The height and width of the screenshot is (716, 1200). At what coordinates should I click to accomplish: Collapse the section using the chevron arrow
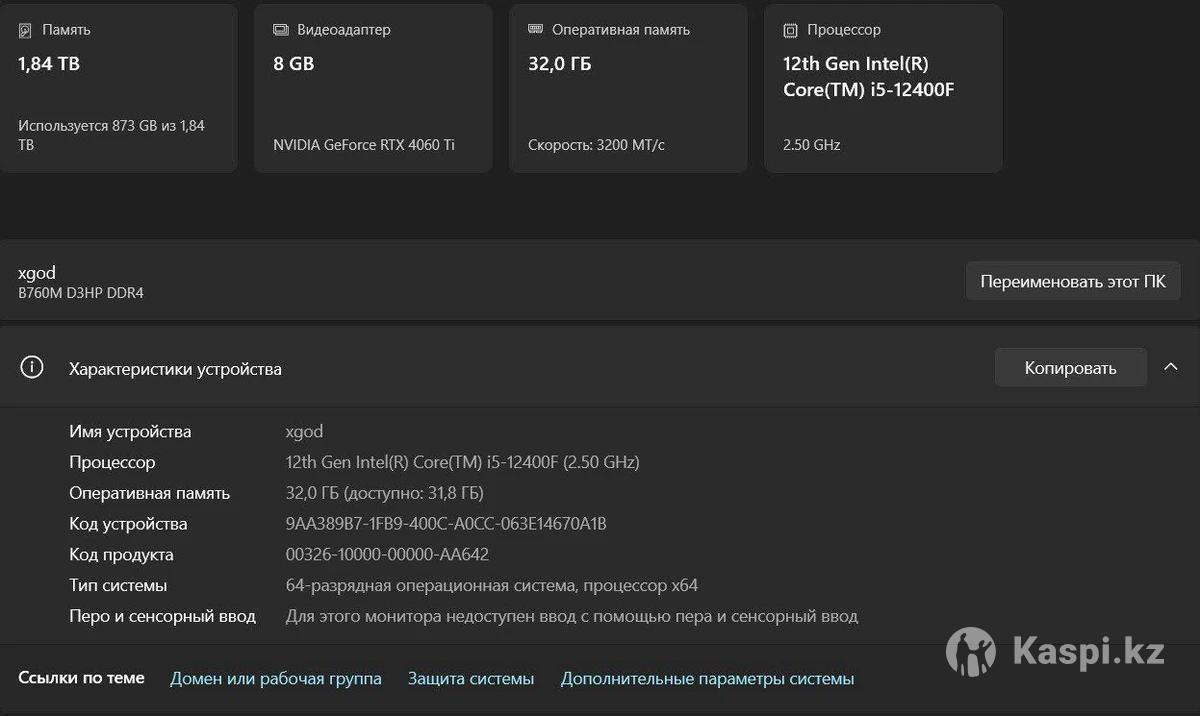coord(1171,367)
